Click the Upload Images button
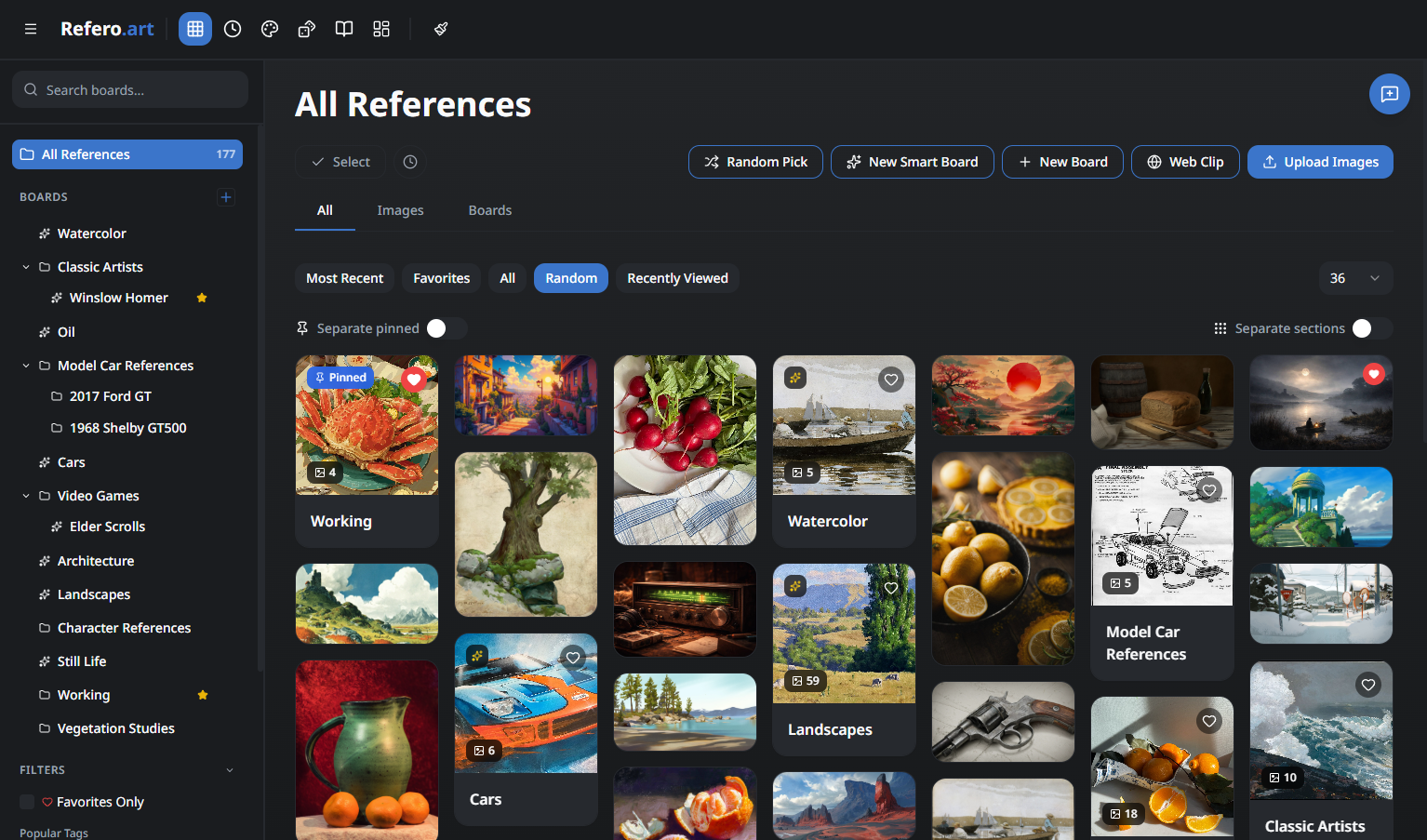The height and width of the screenshot is (840, 1427). pyautogui.click(x=1319, y=162)
